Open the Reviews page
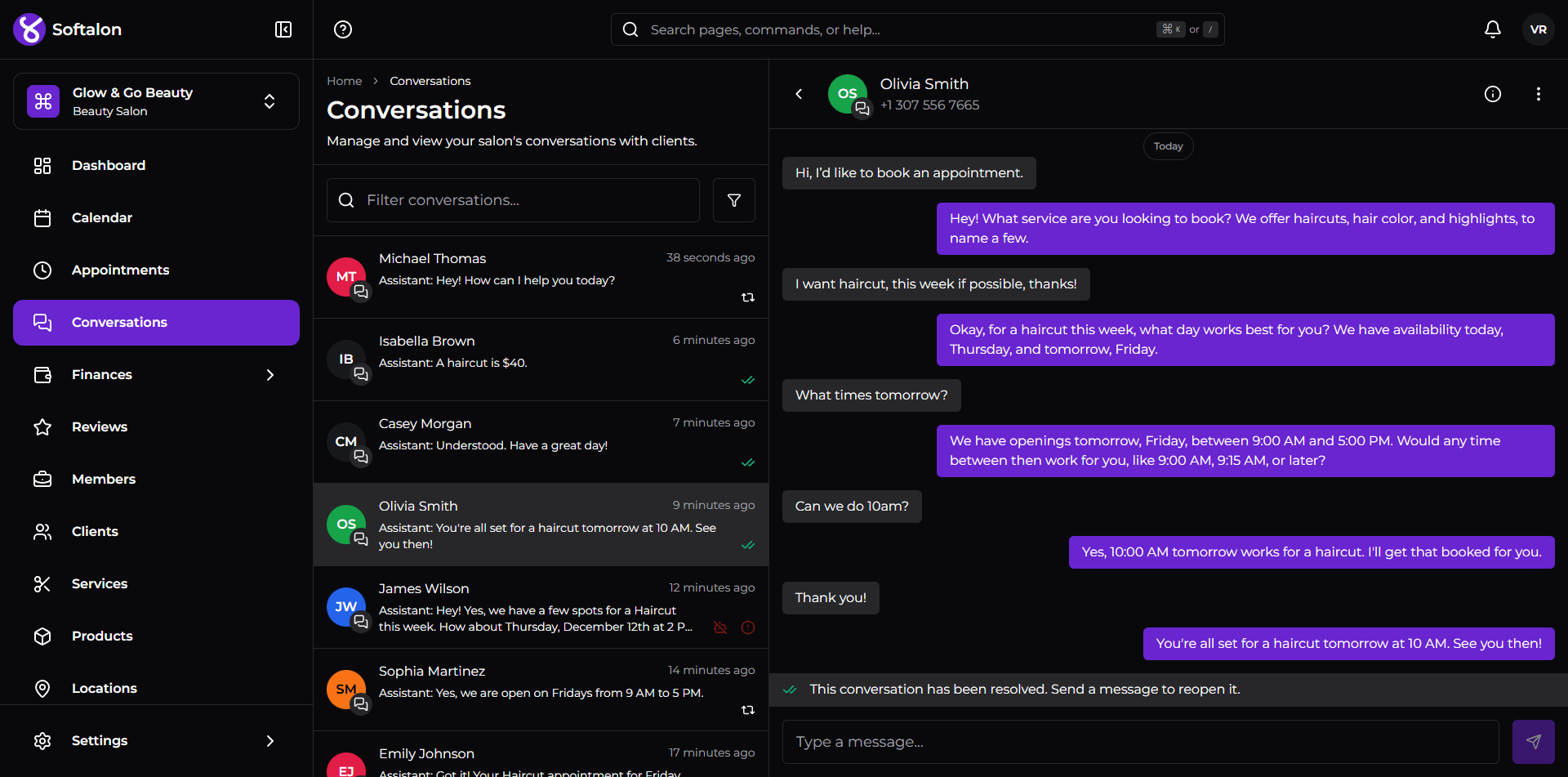The image size is (1568, 777). click(156, 427)
